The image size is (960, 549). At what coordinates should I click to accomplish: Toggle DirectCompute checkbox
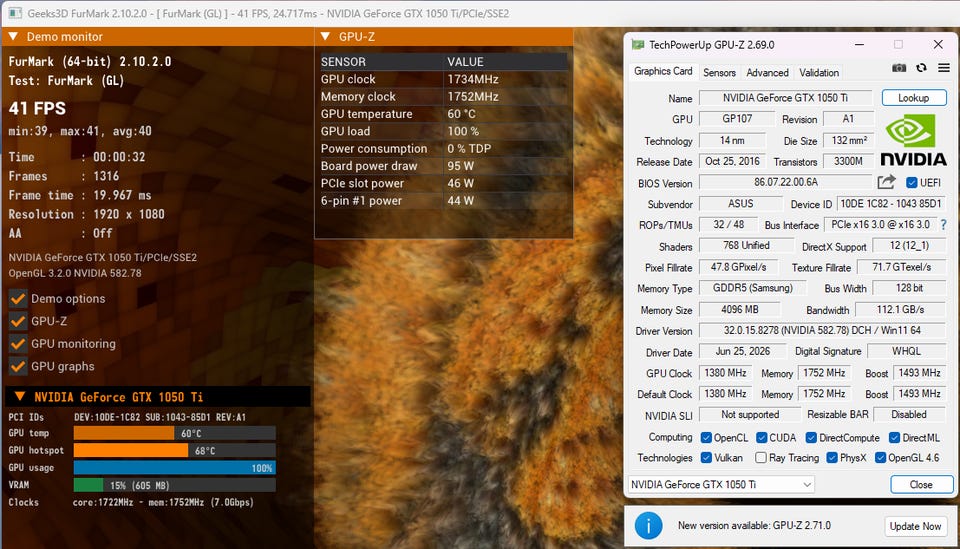tap(811, 437)
